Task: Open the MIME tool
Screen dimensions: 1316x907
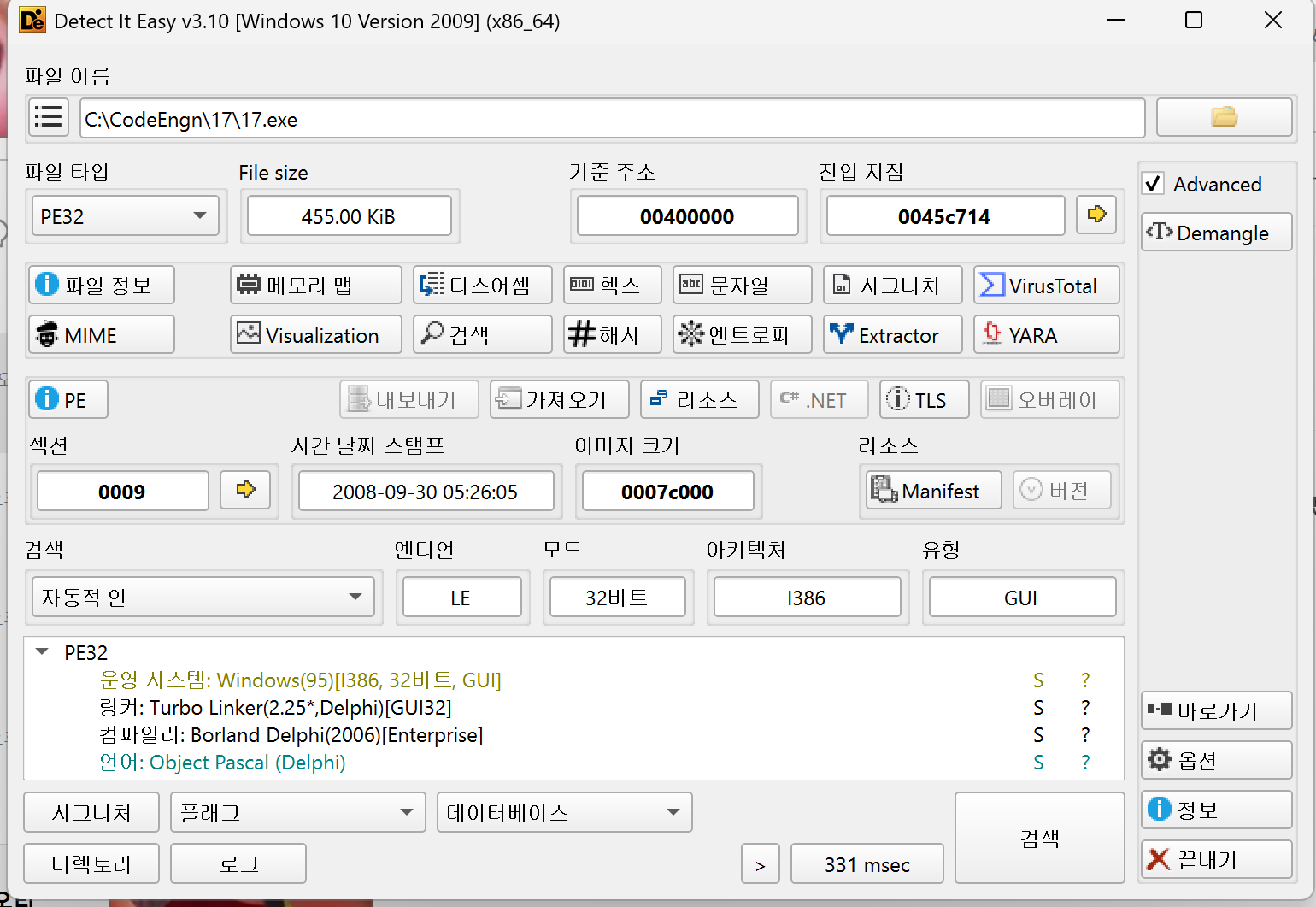Action: (x=102, y=334)
